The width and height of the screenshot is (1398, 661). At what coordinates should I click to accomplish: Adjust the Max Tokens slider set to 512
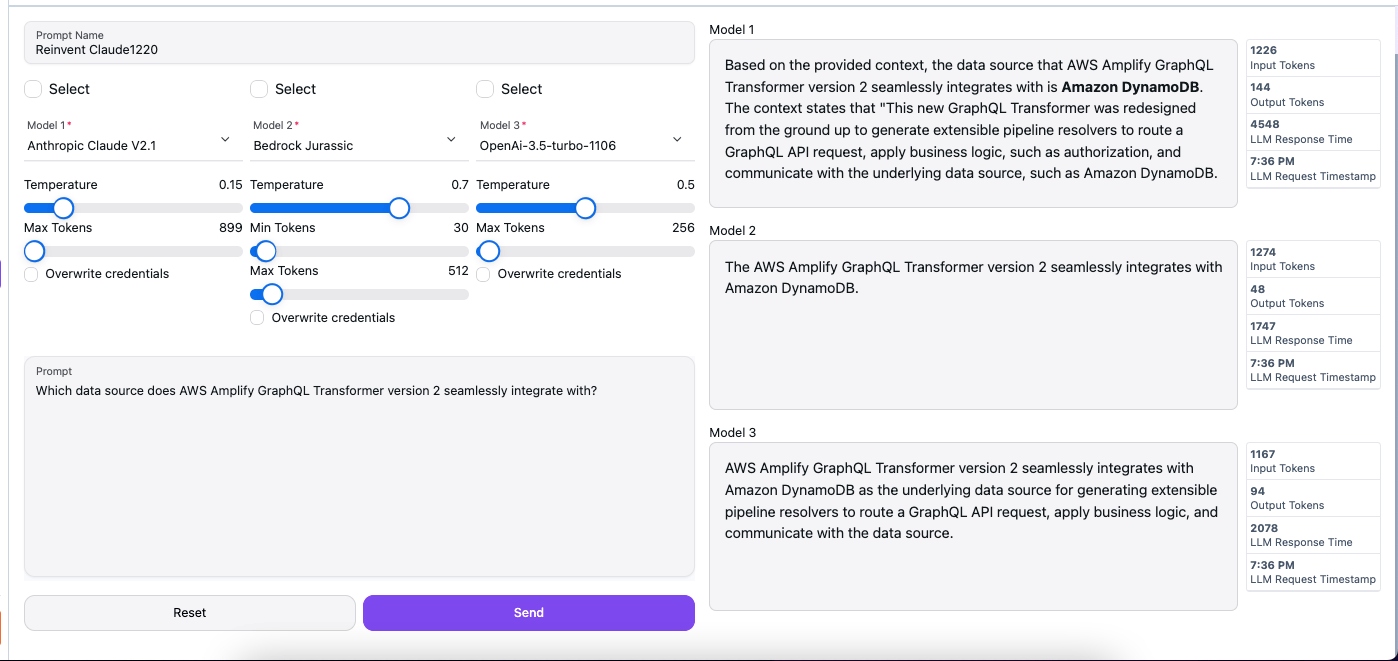pos(272,294)
